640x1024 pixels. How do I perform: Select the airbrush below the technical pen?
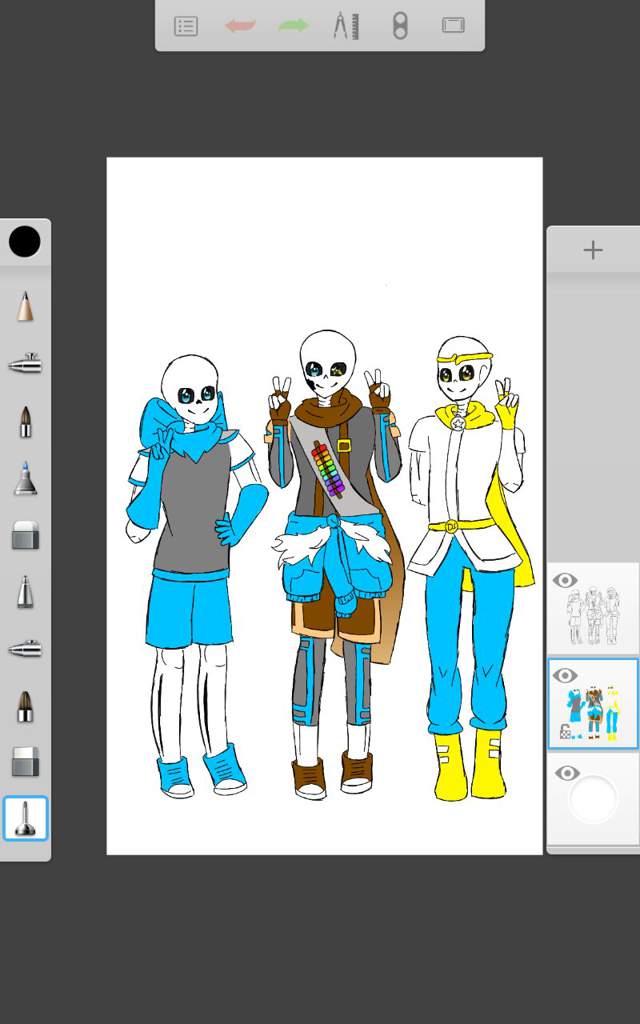(25, 648)
